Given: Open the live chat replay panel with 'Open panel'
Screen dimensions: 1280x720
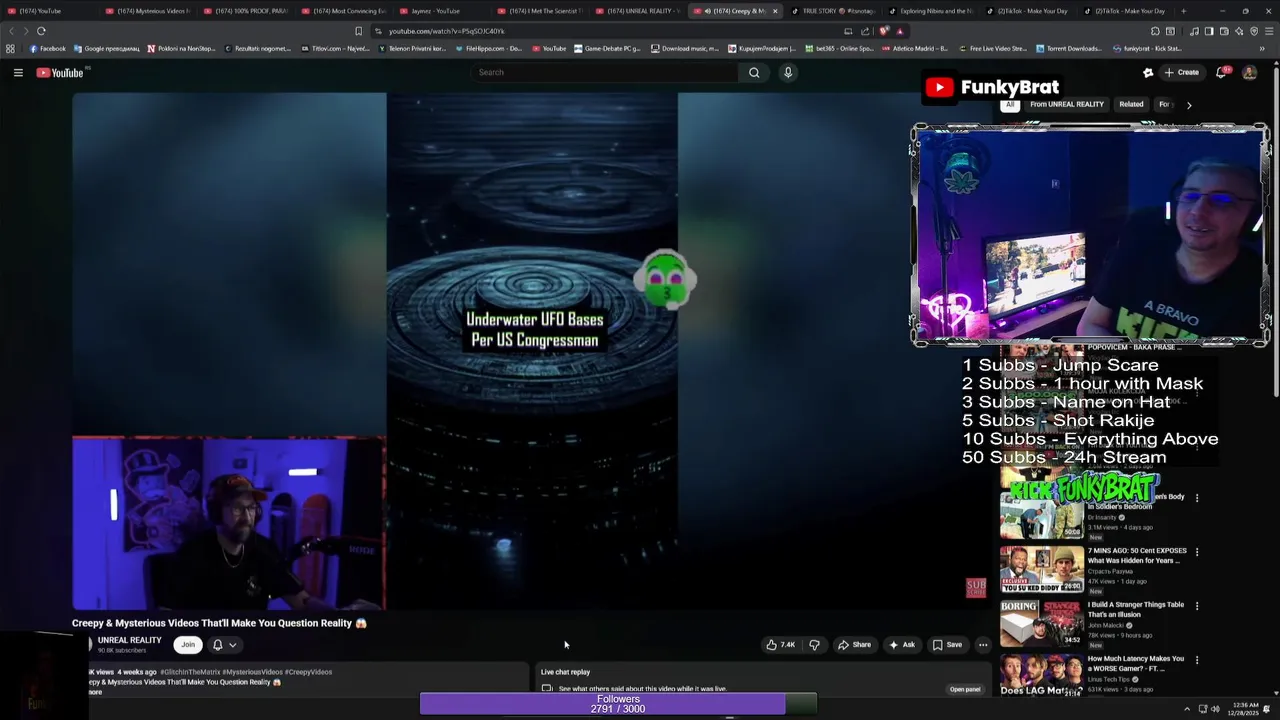Looking at the screenshot, I should tap(965, 689).
